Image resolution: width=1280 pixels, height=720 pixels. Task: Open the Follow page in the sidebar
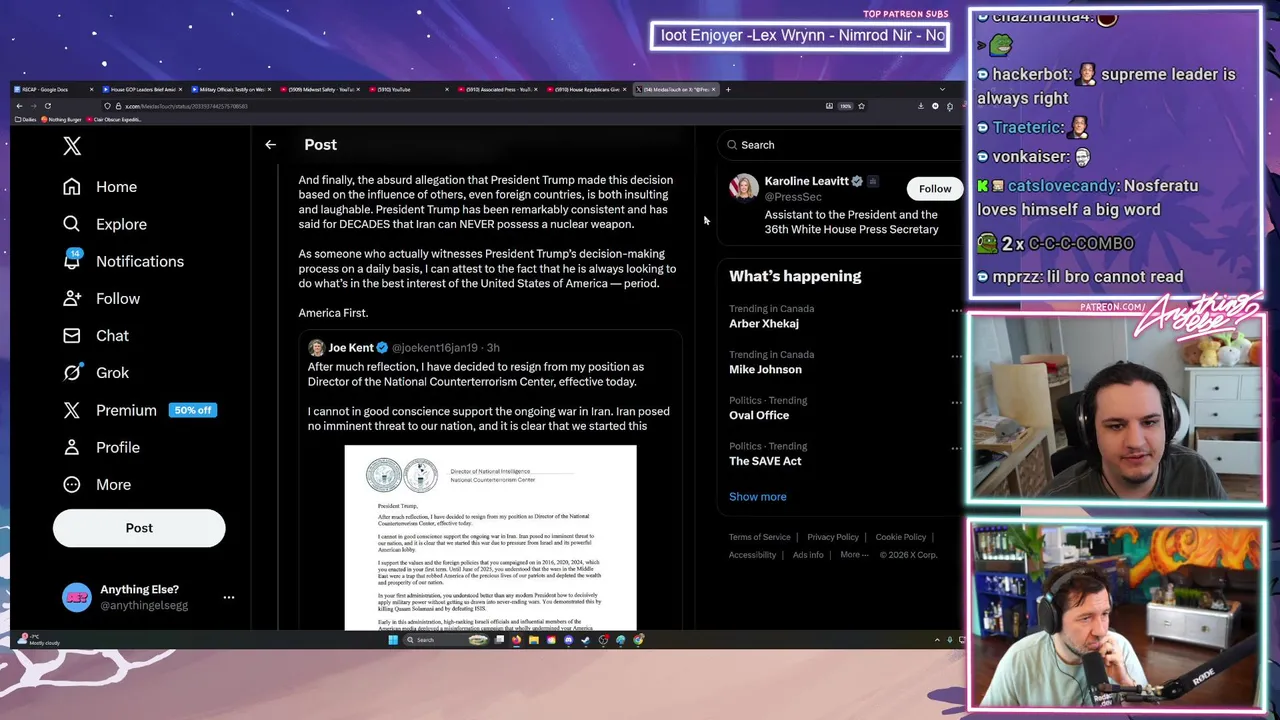tap(101, 298)
